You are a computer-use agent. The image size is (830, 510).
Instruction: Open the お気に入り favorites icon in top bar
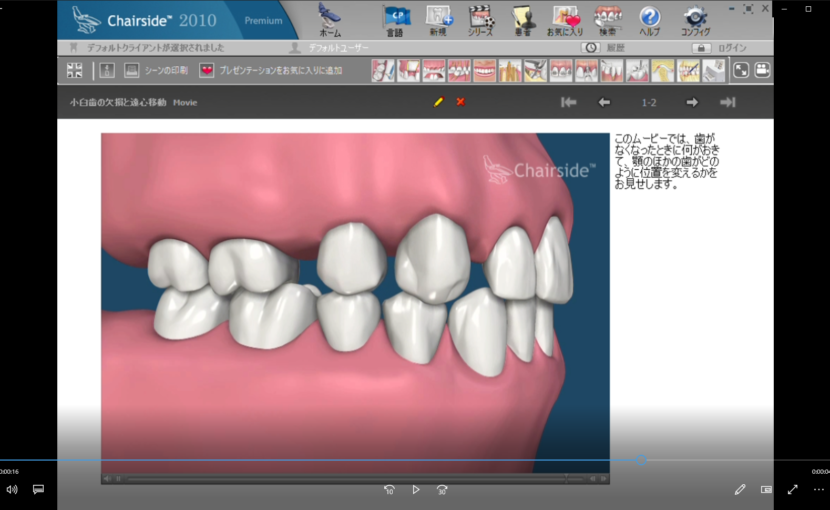(x=565, y=20)
